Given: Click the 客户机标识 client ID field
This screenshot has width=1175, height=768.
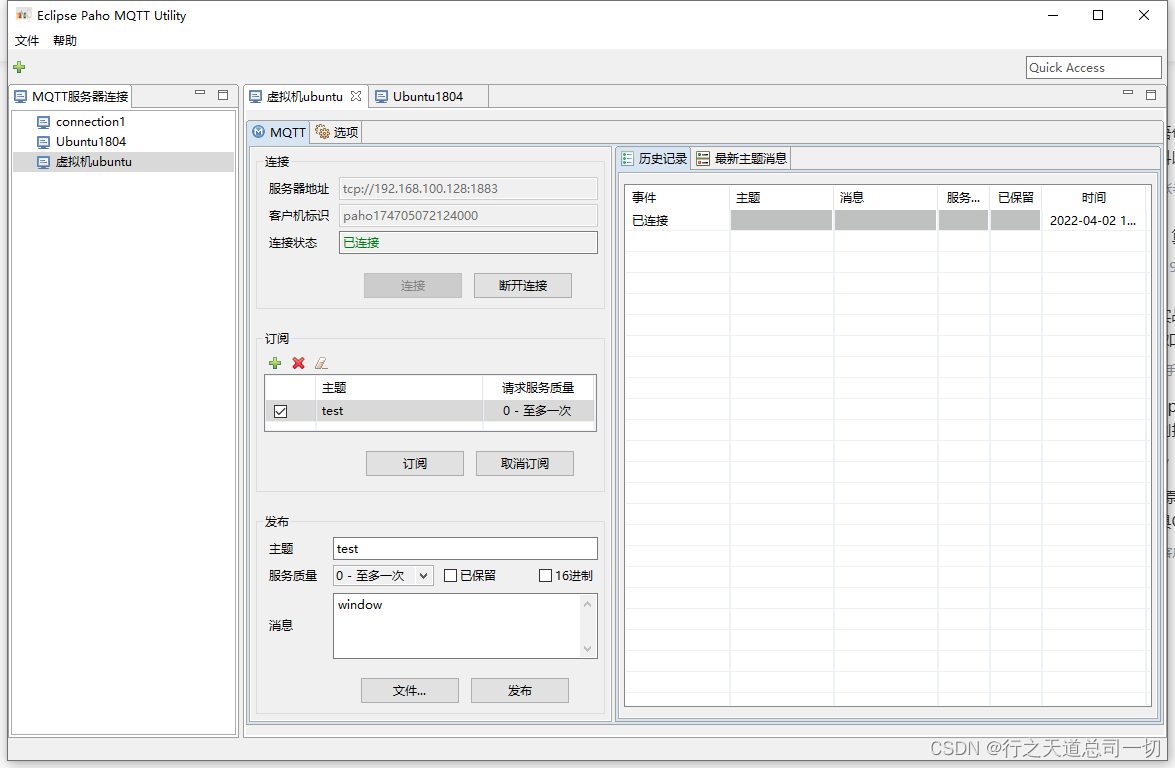Looking at the screenshot, I should [468, 216].
